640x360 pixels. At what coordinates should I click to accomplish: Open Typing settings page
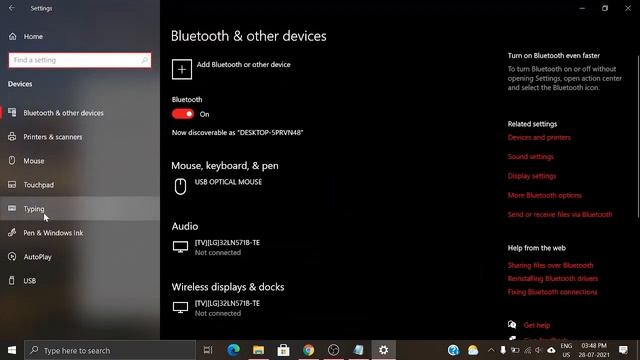tap(80, 209)
